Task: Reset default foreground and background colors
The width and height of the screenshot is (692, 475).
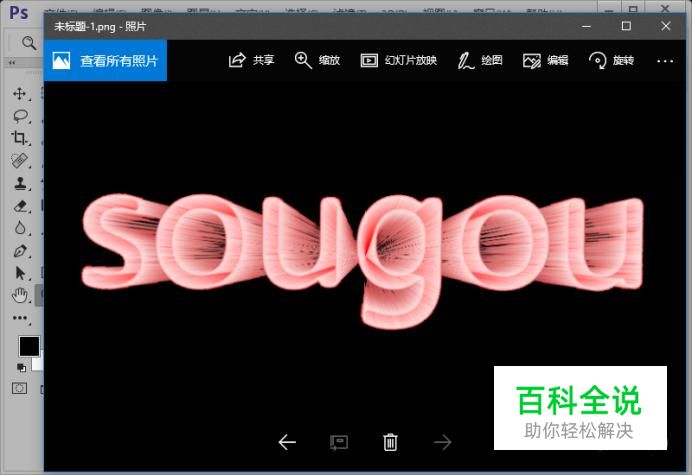Action: pos(21,367)
